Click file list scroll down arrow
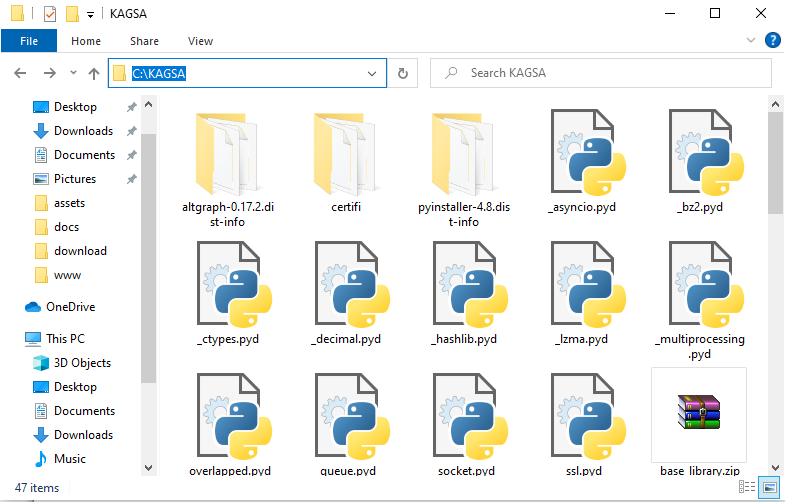The width and height of the screenshot is (785, 502). (775, 468)
